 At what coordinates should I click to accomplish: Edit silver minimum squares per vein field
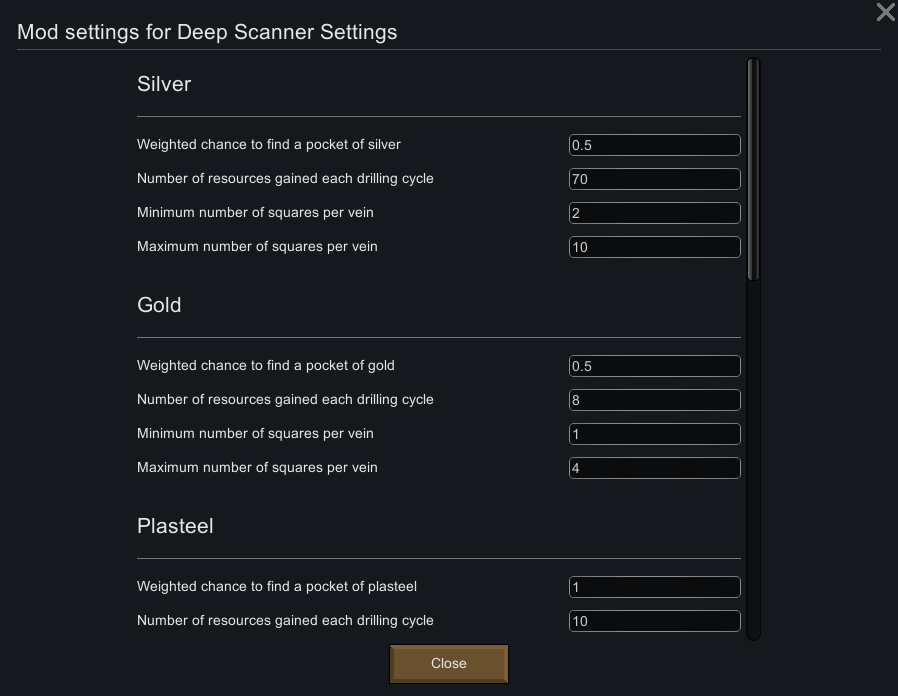coord(654,213)
